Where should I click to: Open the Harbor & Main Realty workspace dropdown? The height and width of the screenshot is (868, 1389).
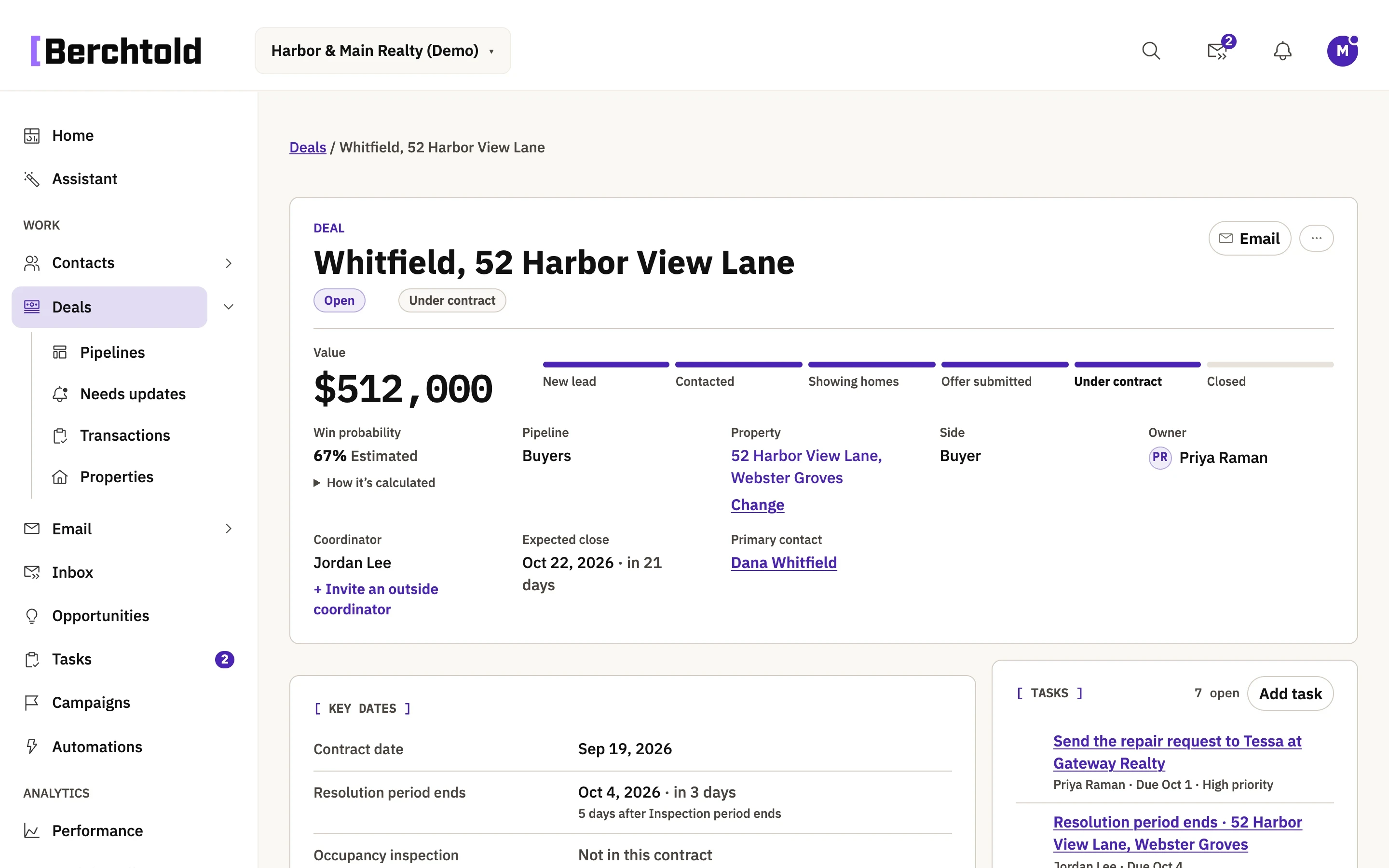click(x=383, y=51)
